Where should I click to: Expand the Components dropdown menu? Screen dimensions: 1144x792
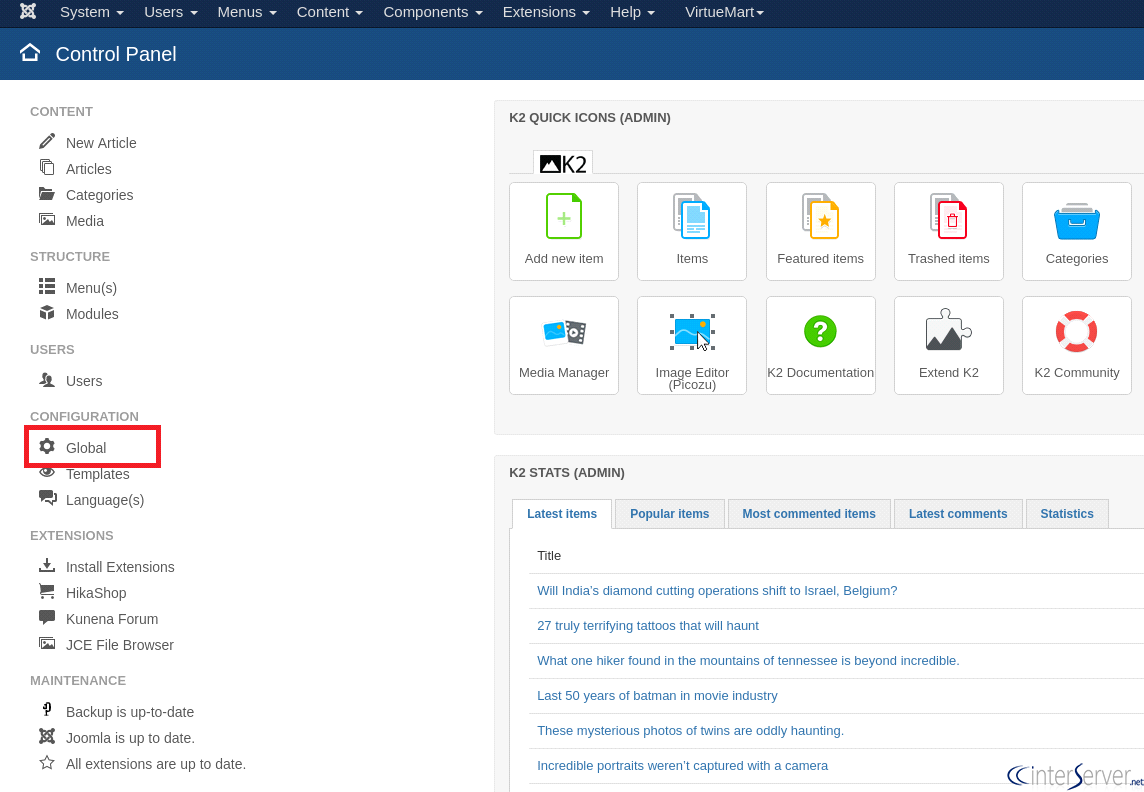point(433,12)
